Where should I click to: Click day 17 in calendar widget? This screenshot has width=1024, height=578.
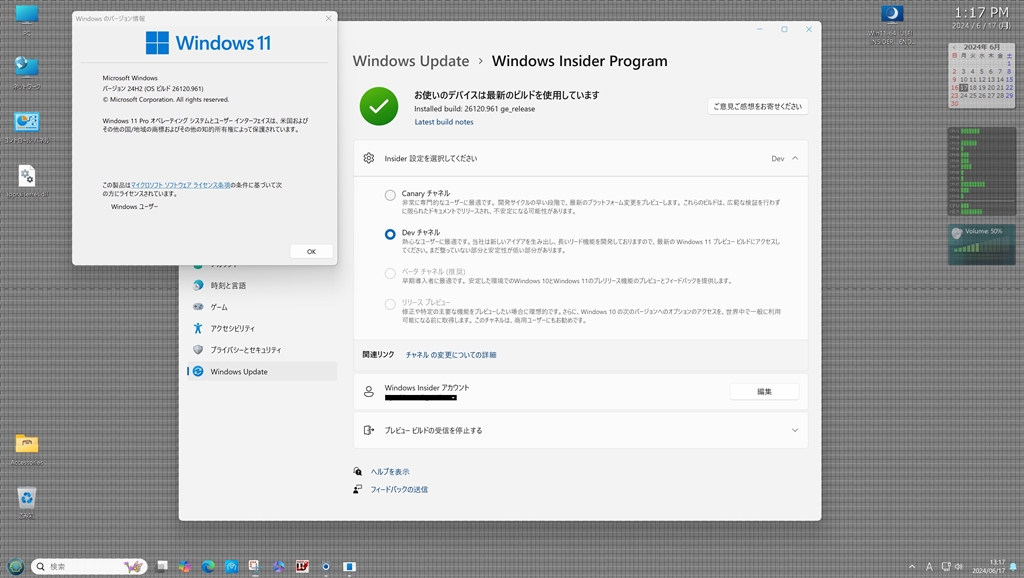click(x=963, y=88)
